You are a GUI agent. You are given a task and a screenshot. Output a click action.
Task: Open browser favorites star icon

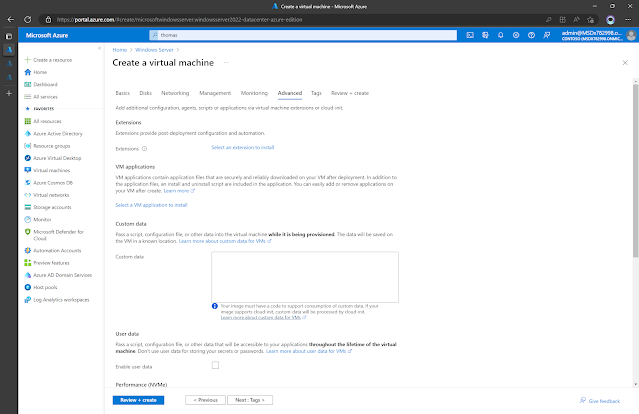[591, 19]
